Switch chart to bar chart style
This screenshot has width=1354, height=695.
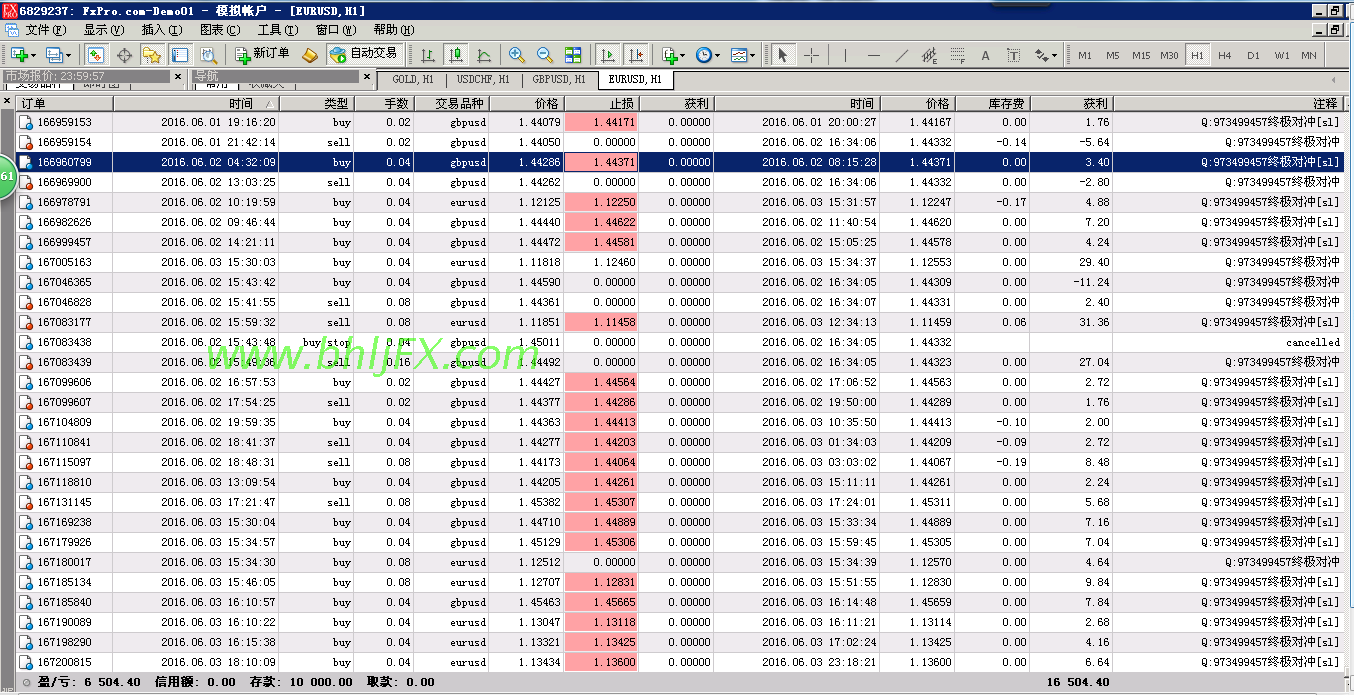click(x=428, y=55)
